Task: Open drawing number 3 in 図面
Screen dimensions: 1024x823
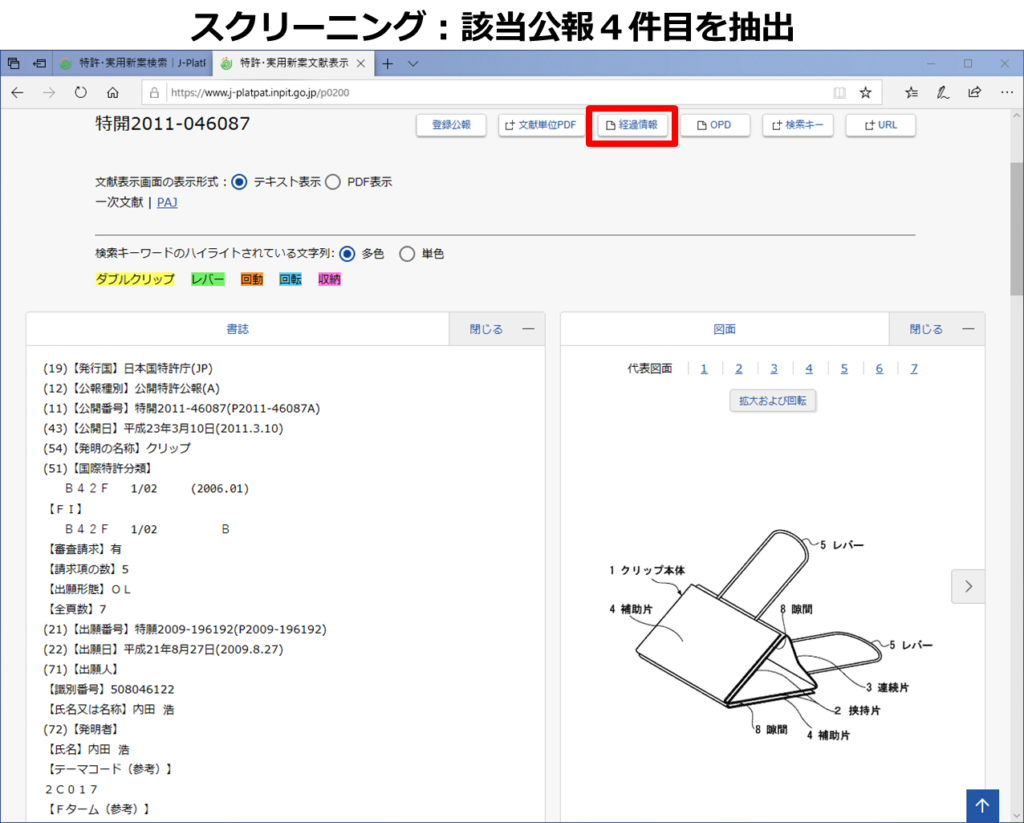Action: tap(774, 368)
